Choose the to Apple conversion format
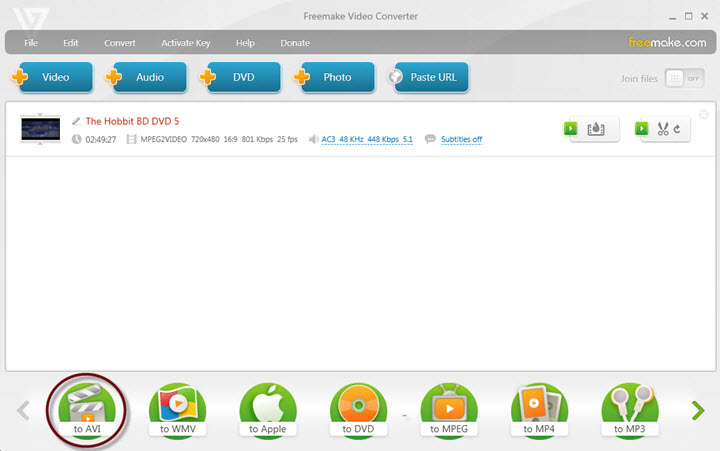This screenshot has height=451, width=720. tap(268, 410)
